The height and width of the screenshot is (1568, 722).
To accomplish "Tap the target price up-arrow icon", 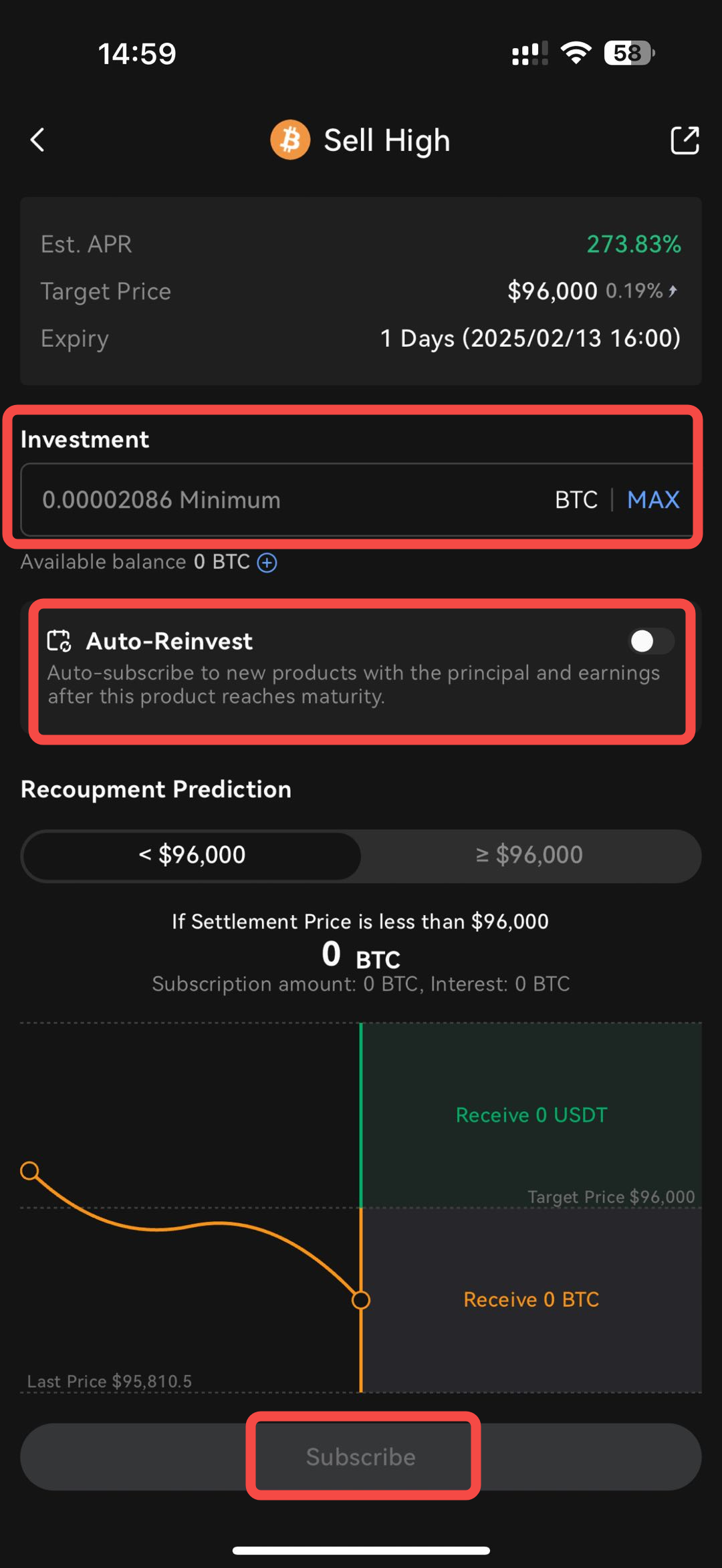I will point(673,291).
